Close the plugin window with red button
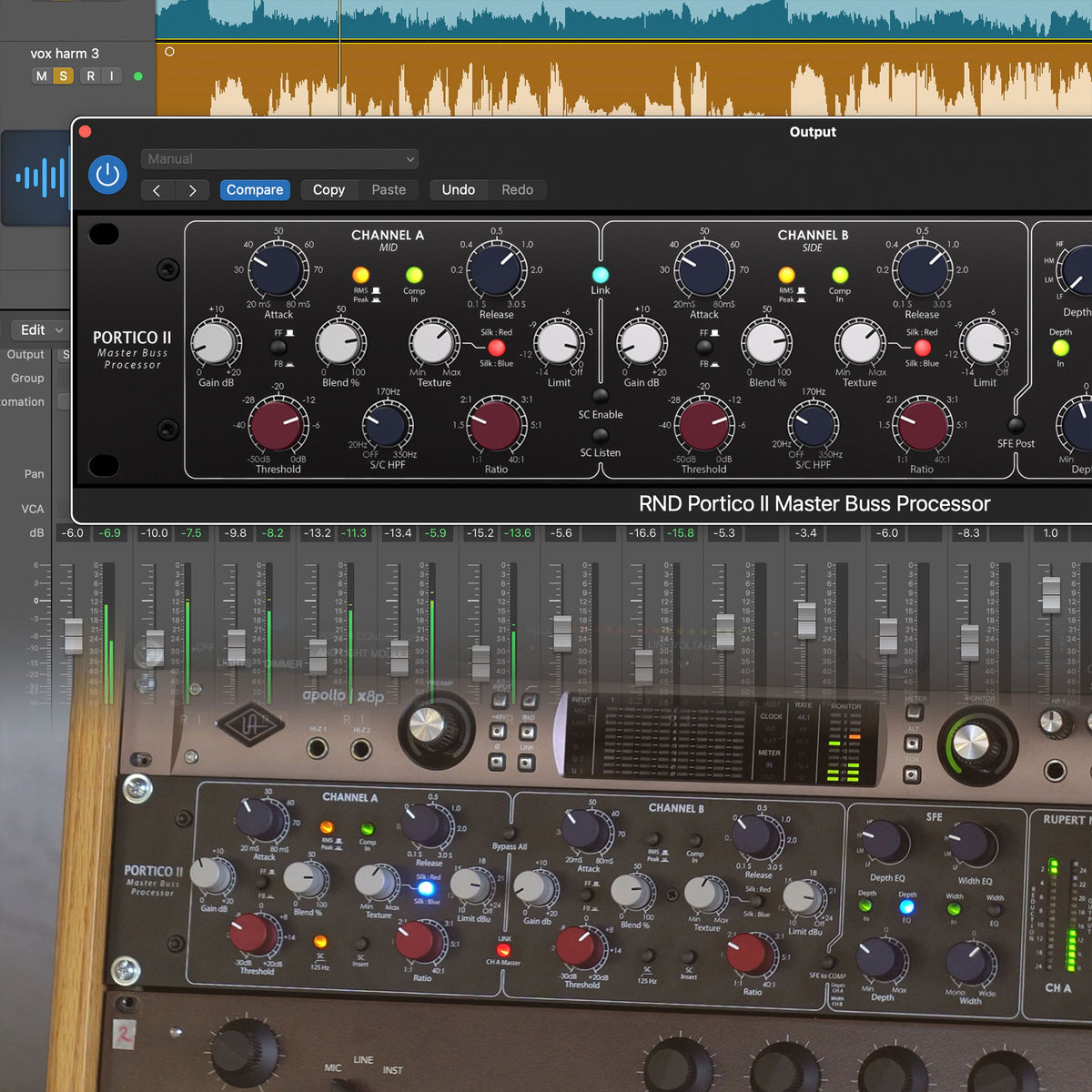This screenshot has width=1092, height=1092. (x=86, y=132)
